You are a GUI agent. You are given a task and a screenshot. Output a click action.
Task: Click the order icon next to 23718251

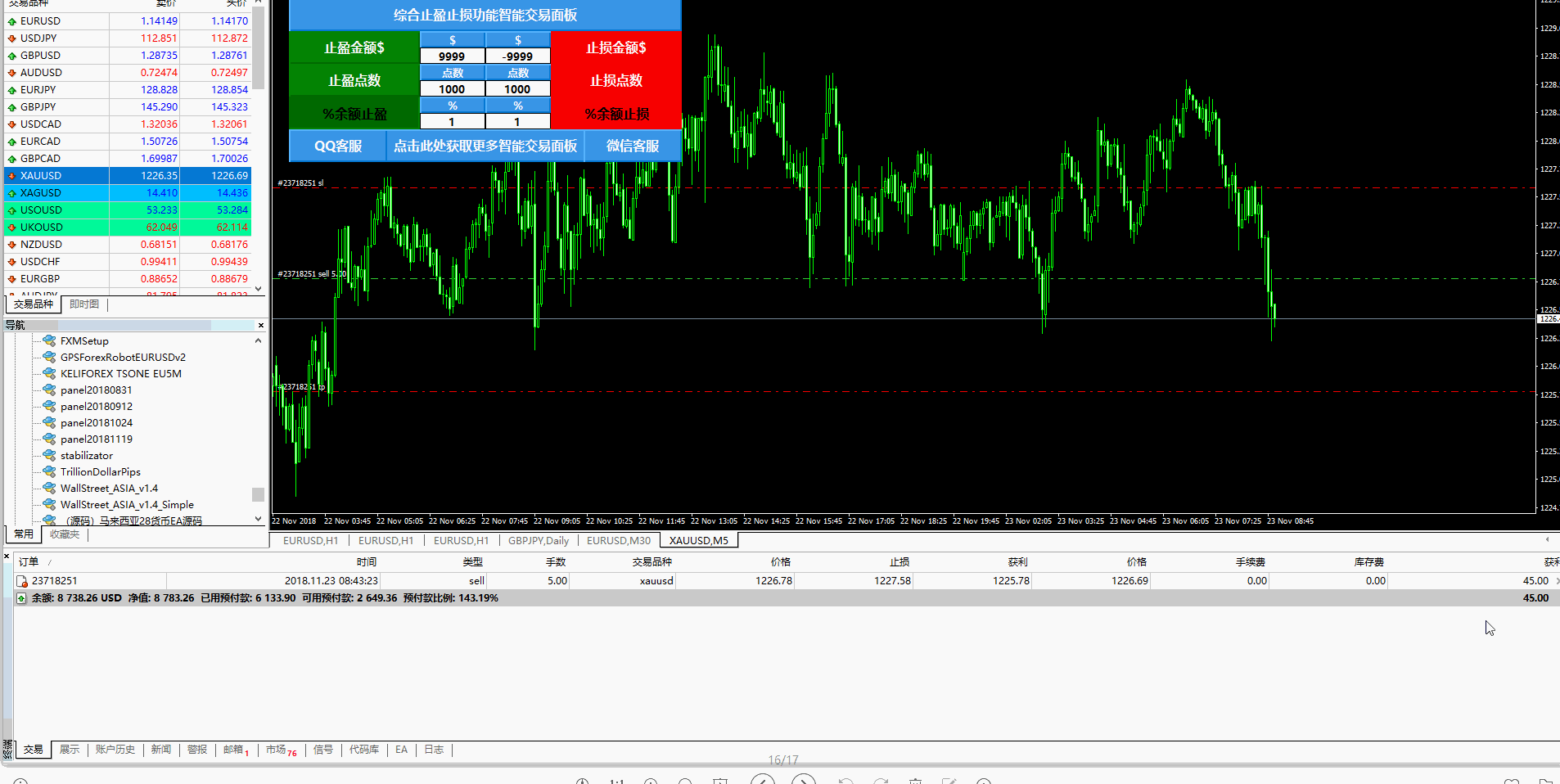[x=22, y=581]
